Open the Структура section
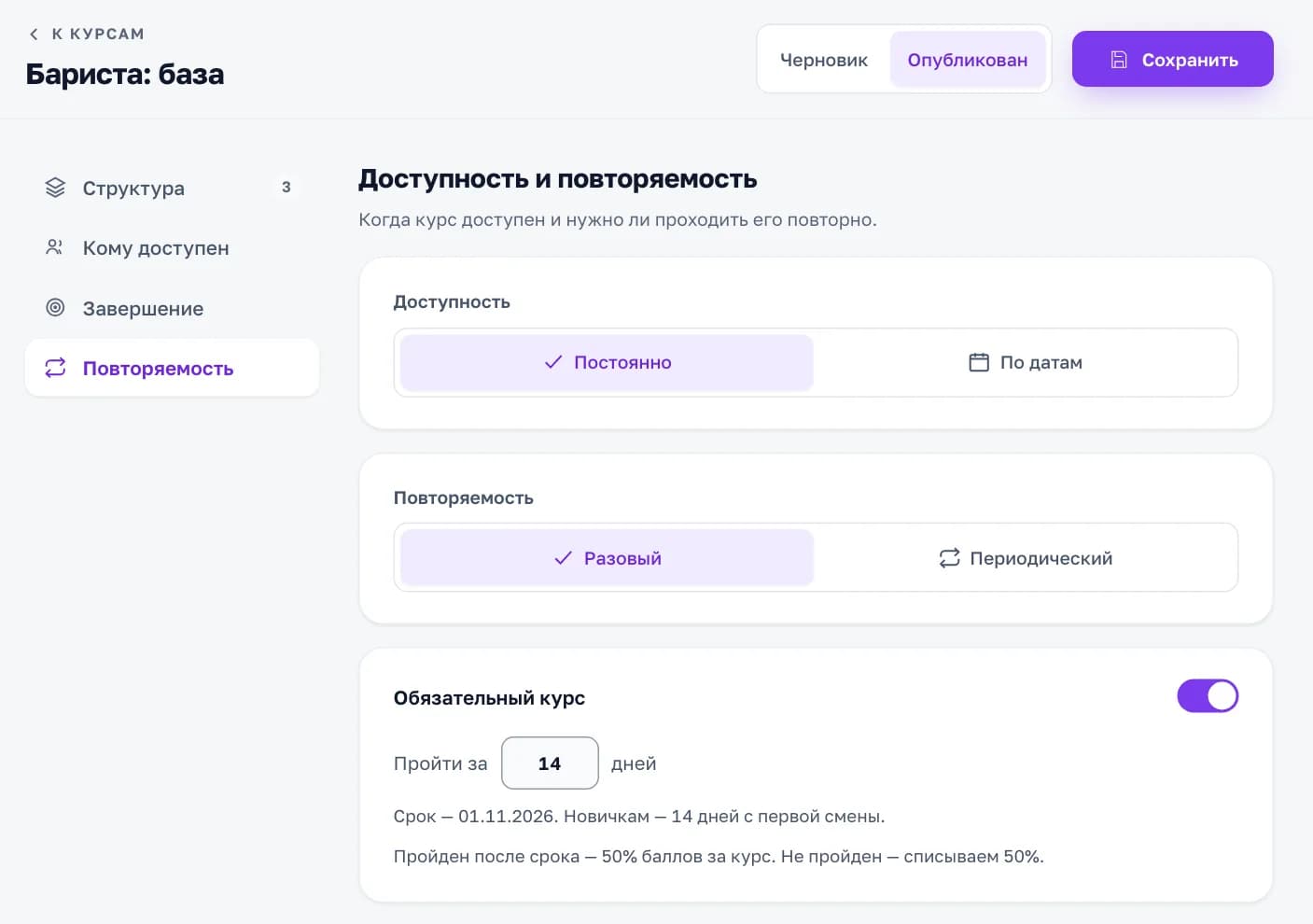The width and height of the screenshot is (1313, 924). 172,188
